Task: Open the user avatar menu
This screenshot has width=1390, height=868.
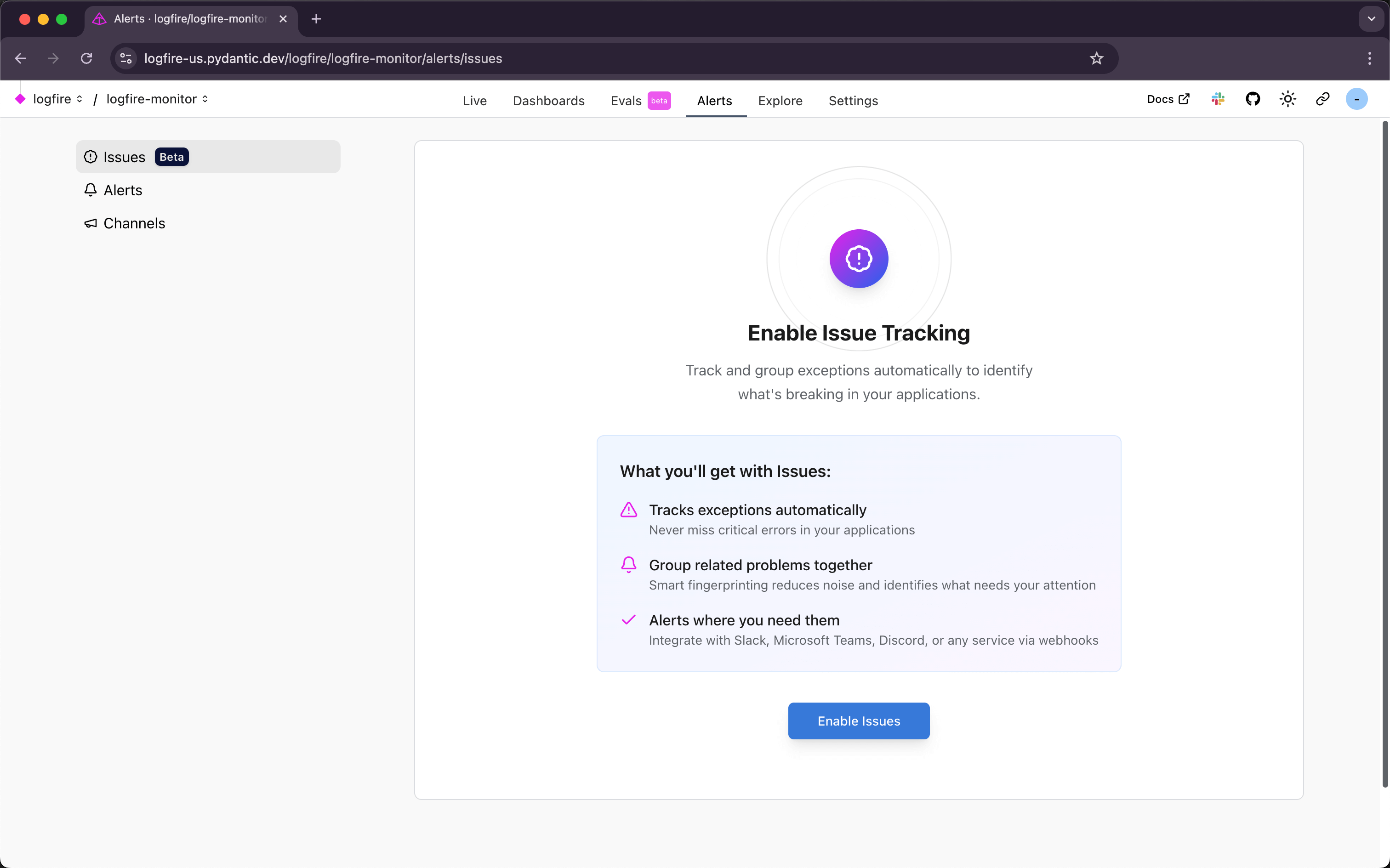Action: coord(1356,99)
